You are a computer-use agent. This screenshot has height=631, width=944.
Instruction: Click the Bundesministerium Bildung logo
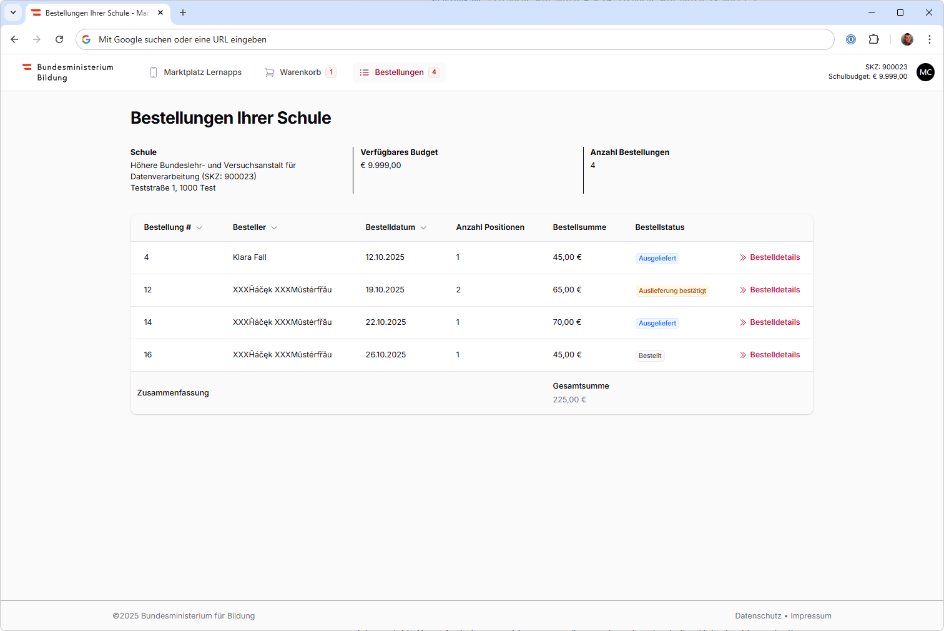68,72
